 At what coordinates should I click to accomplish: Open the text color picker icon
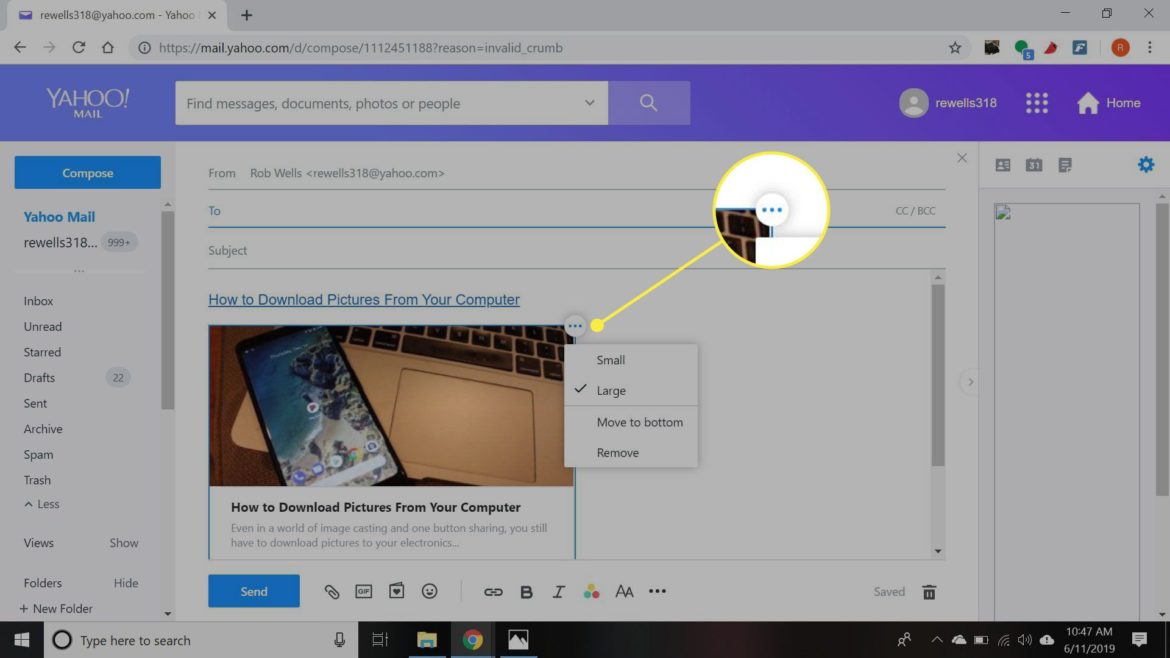click(592, 592)
